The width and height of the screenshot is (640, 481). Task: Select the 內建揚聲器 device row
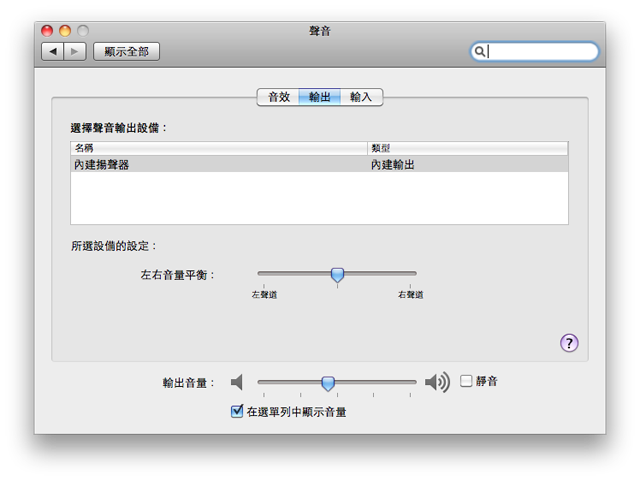[x=319, y=165]
